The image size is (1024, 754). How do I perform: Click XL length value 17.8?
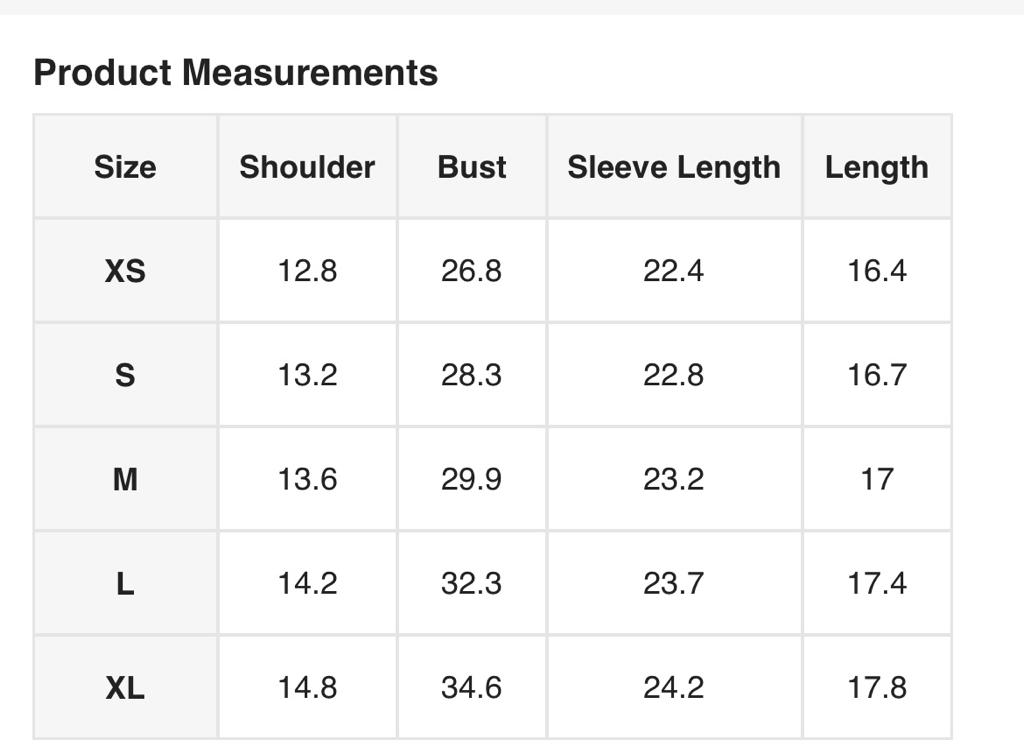point(877,687)
